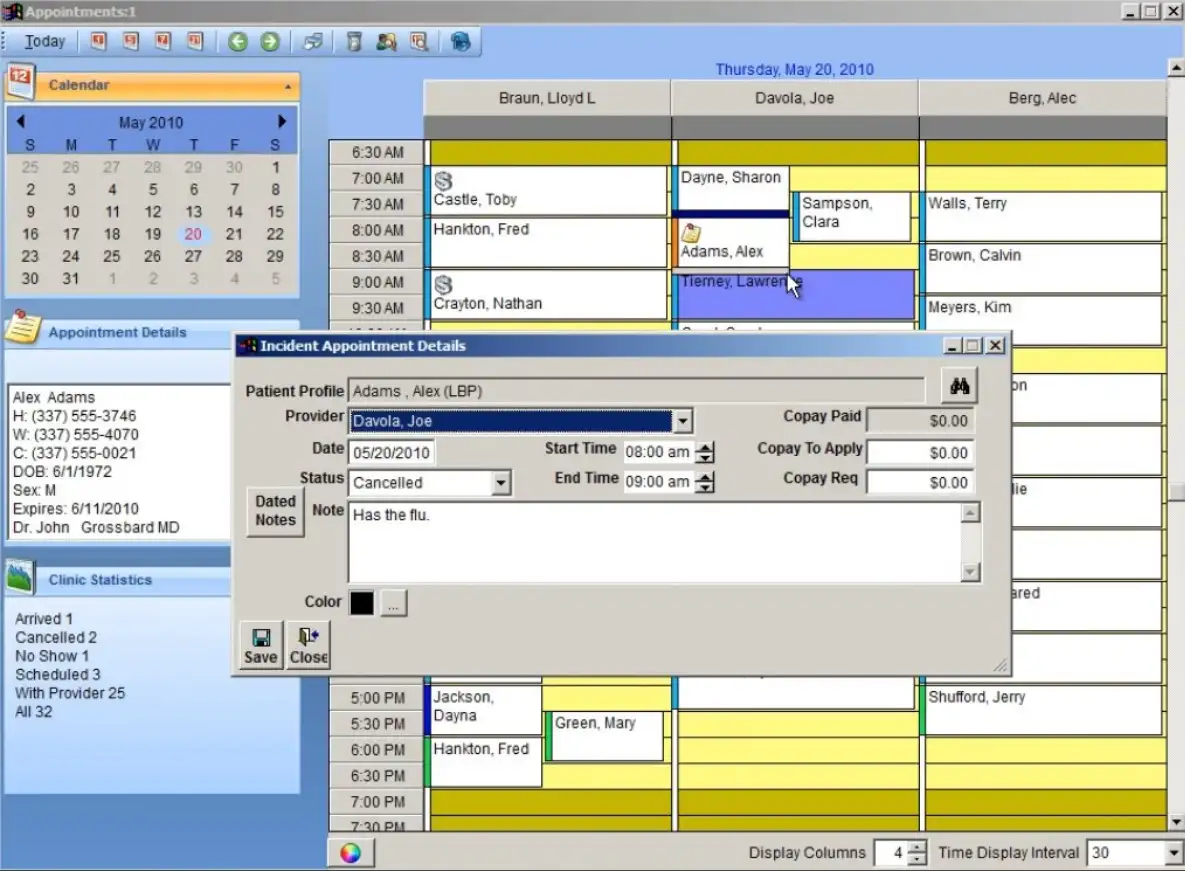
Task: Open the Day view calendar icon
Action: pyautogui.click(x=98, y=41)
